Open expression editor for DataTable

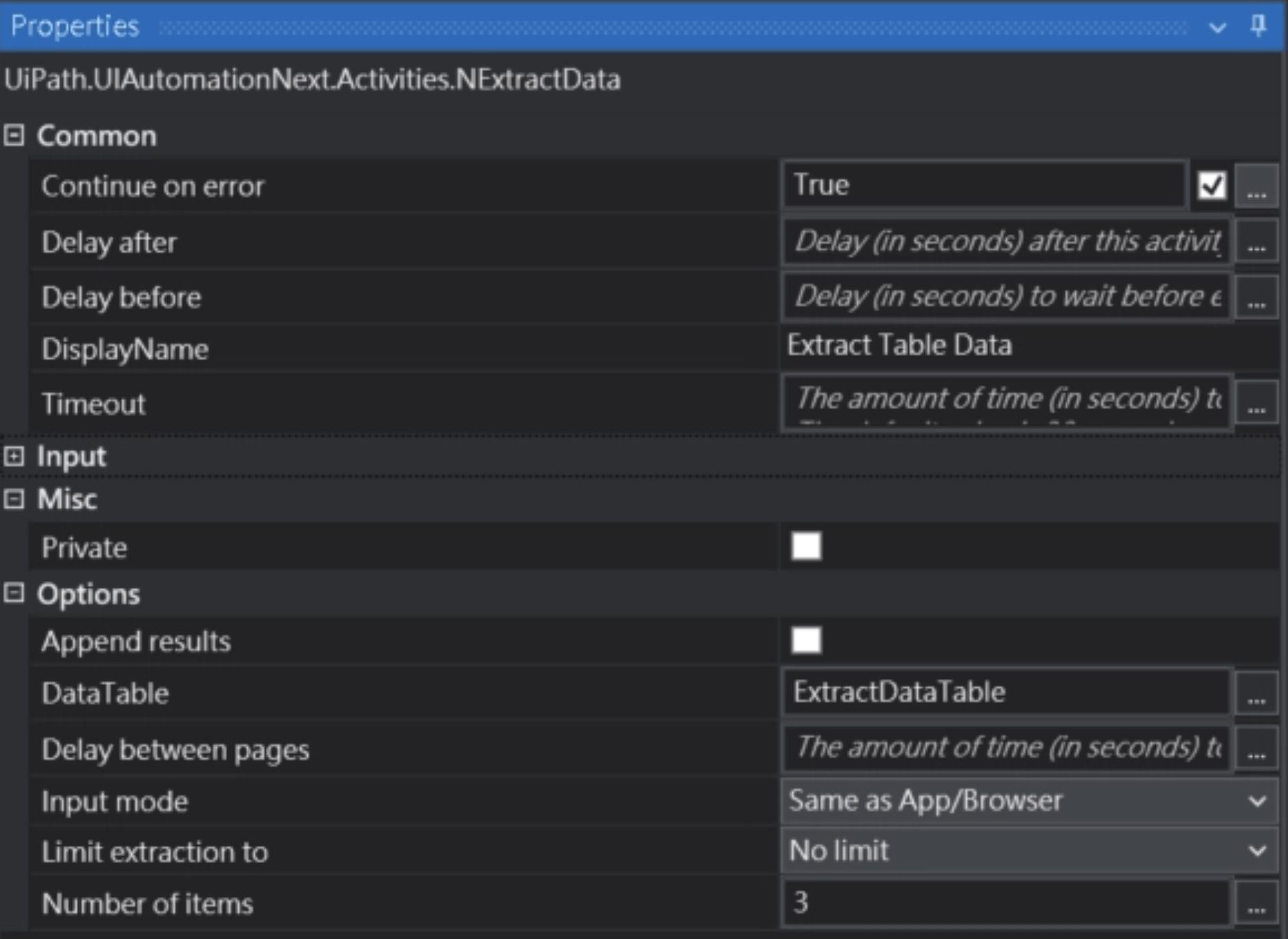pyautogui.click(x=1256, y=694)
